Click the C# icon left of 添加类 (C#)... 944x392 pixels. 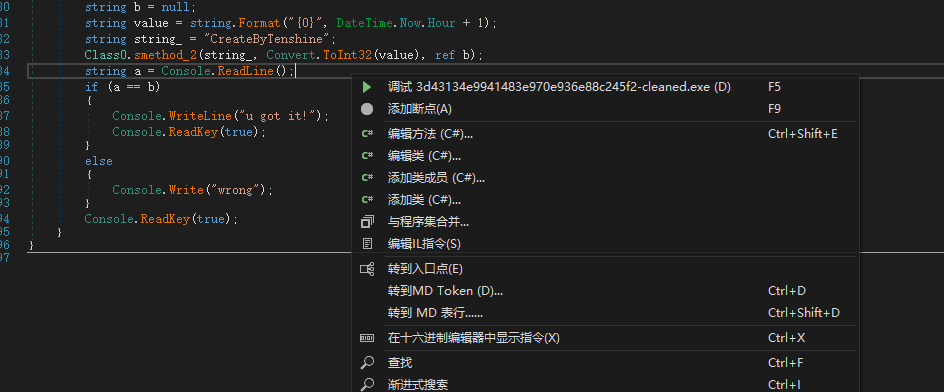tap(367, 199)
